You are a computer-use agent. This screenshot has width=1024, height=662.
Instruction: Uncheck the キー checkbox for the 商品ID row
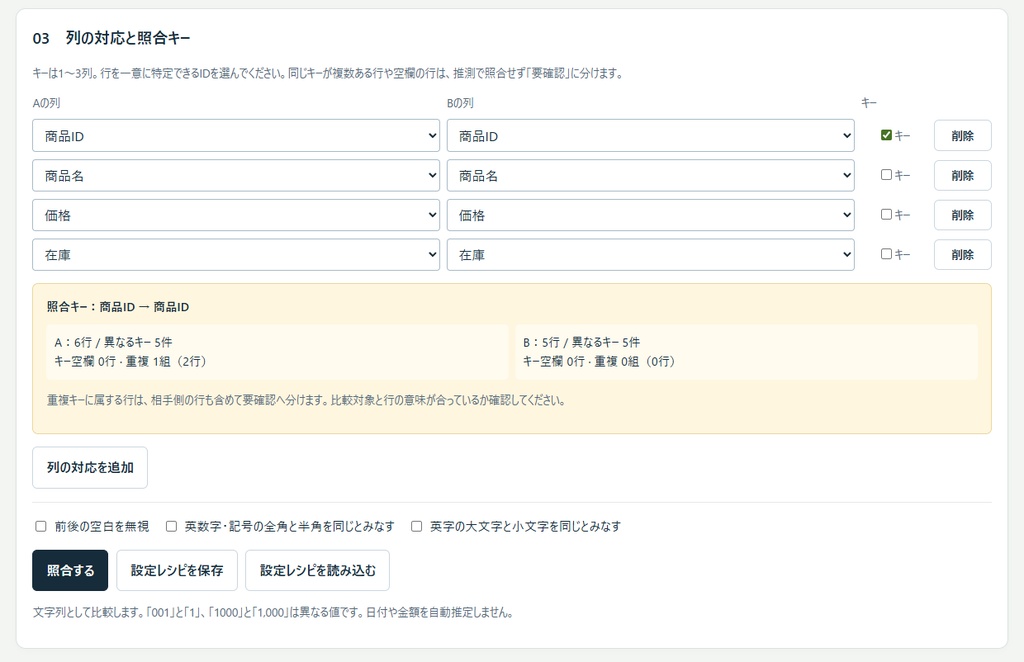(886, 135)
